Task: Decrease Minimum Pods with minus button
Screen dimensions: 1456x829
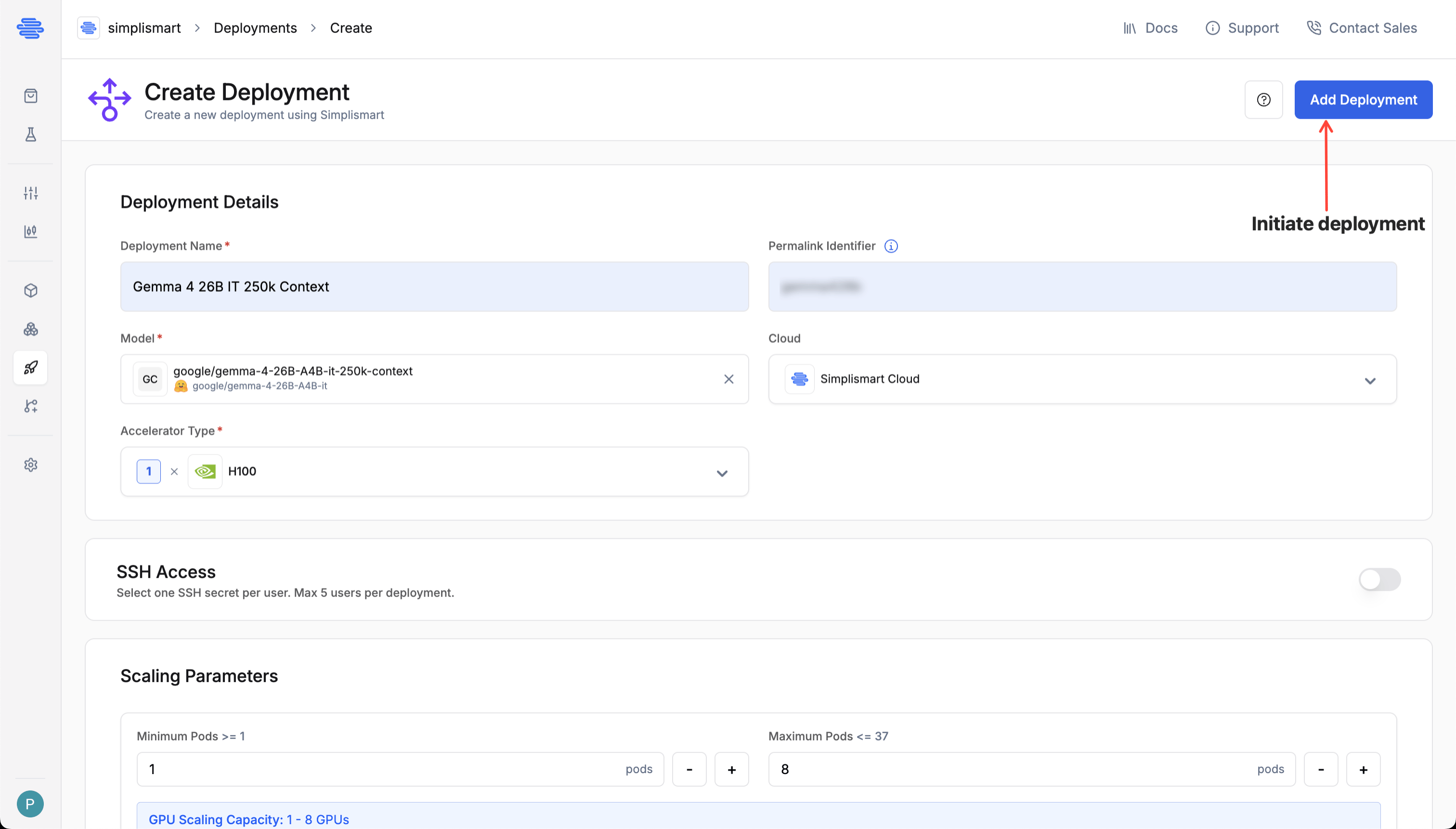Action: [689, 769]
